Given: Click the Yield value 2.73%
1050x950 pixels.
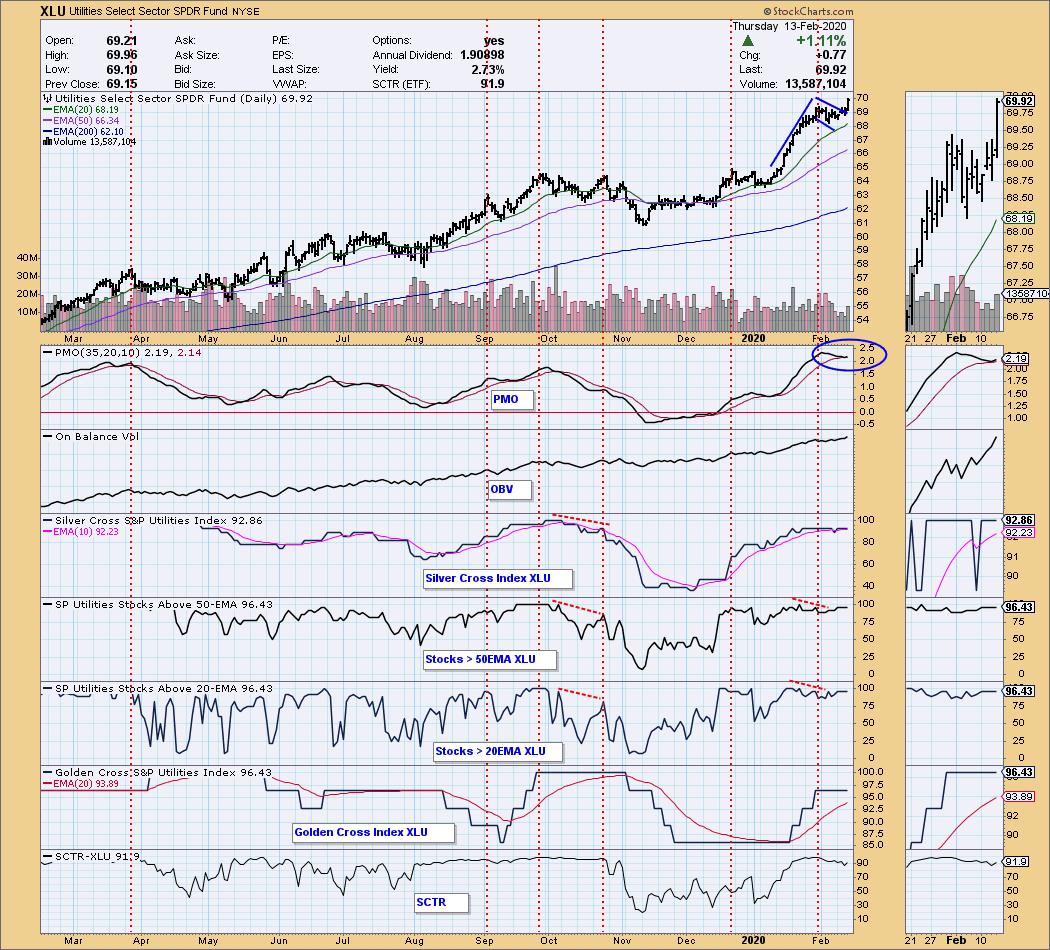Looking at the screenshot, I should (488, 70).
